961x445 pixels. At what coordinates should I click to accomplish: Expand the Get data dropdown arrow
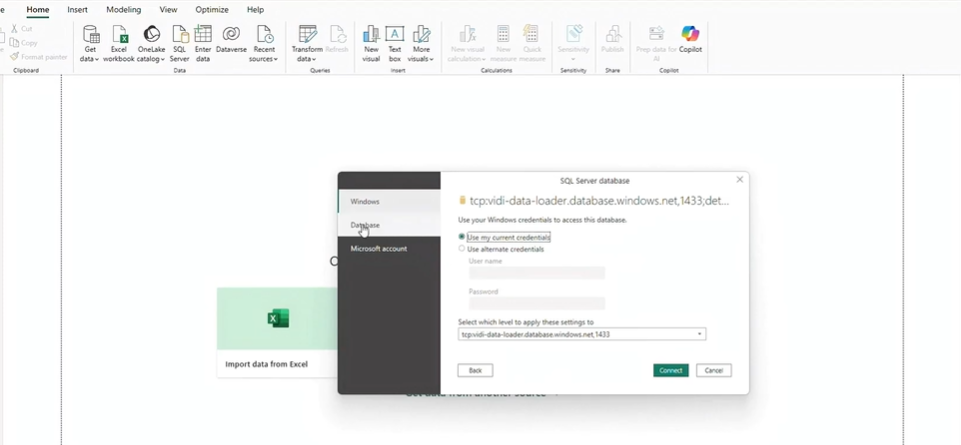tap(97, 59)
